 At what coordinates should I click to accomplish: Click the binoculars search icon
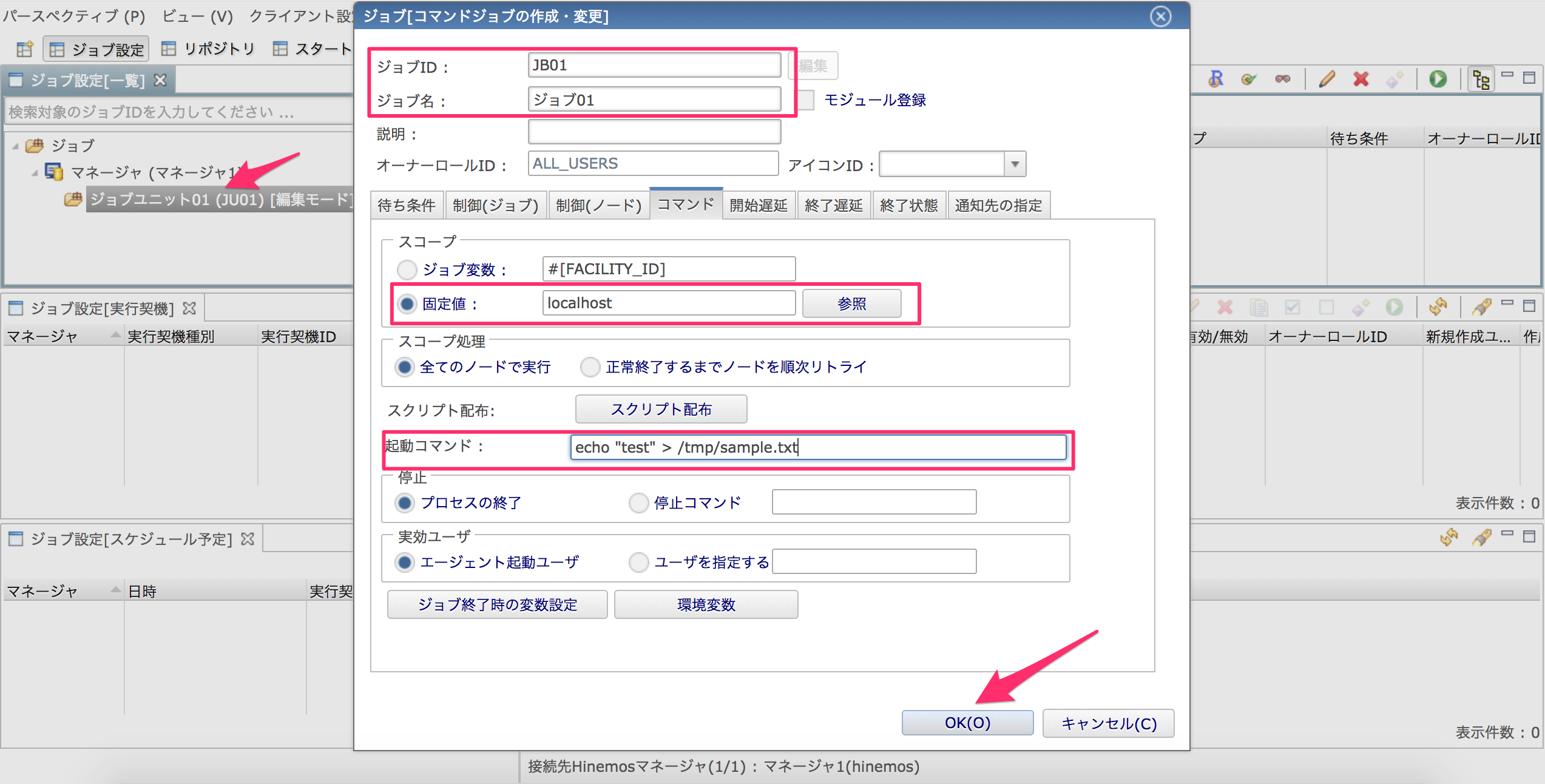click(1282, 79)
